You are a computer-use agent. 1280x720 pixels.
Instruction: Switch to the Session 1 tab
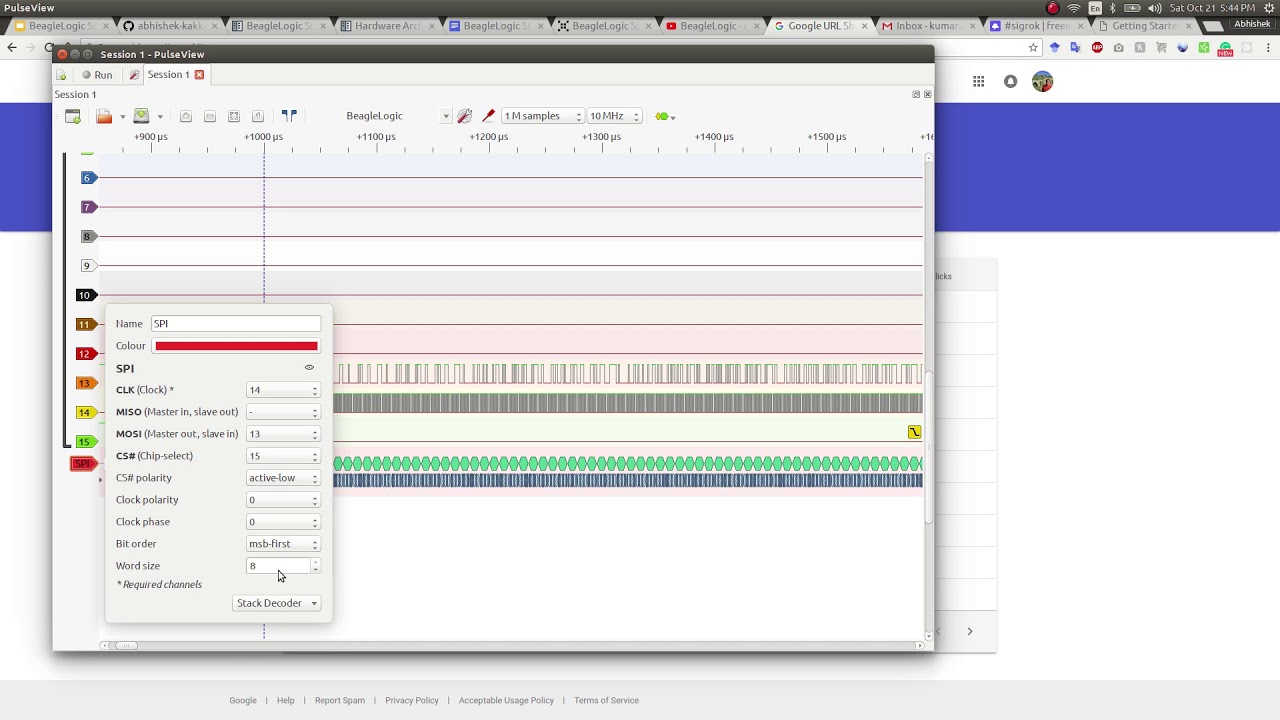(x=168, y=75)
